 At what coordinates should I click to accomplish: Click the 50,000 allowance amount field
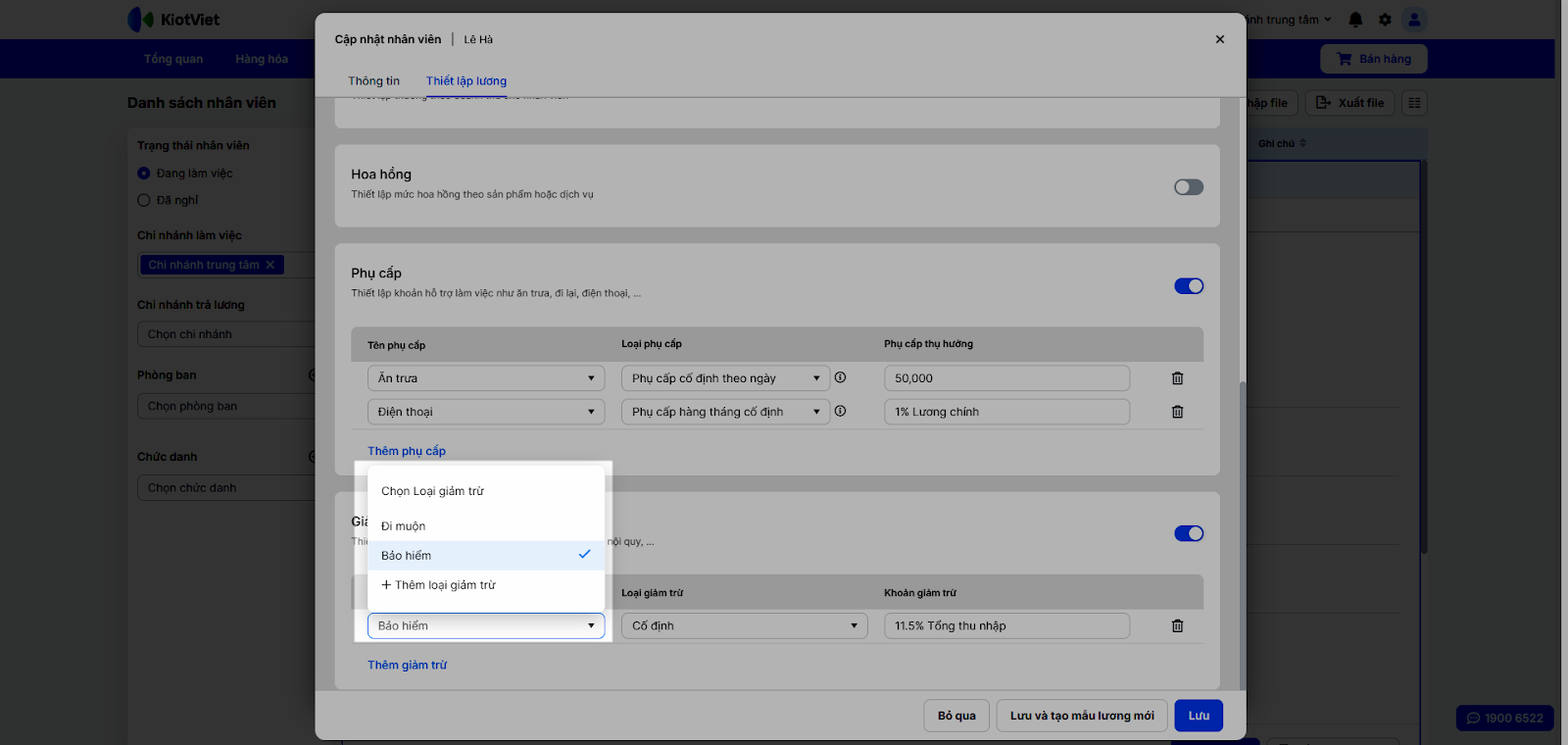pyautogui.click(x=1005, y=378)
